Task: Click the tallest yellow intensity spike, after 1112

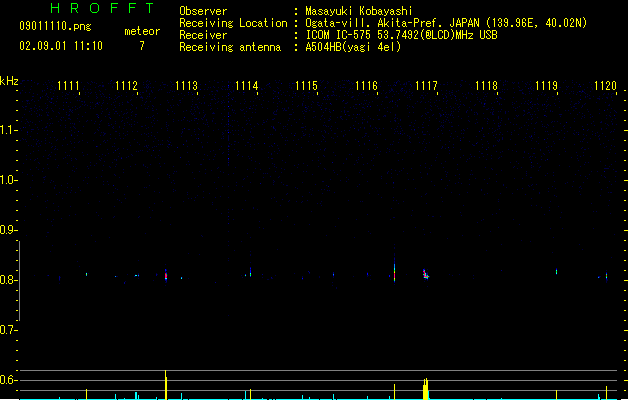Action: [x=166, y=385]
